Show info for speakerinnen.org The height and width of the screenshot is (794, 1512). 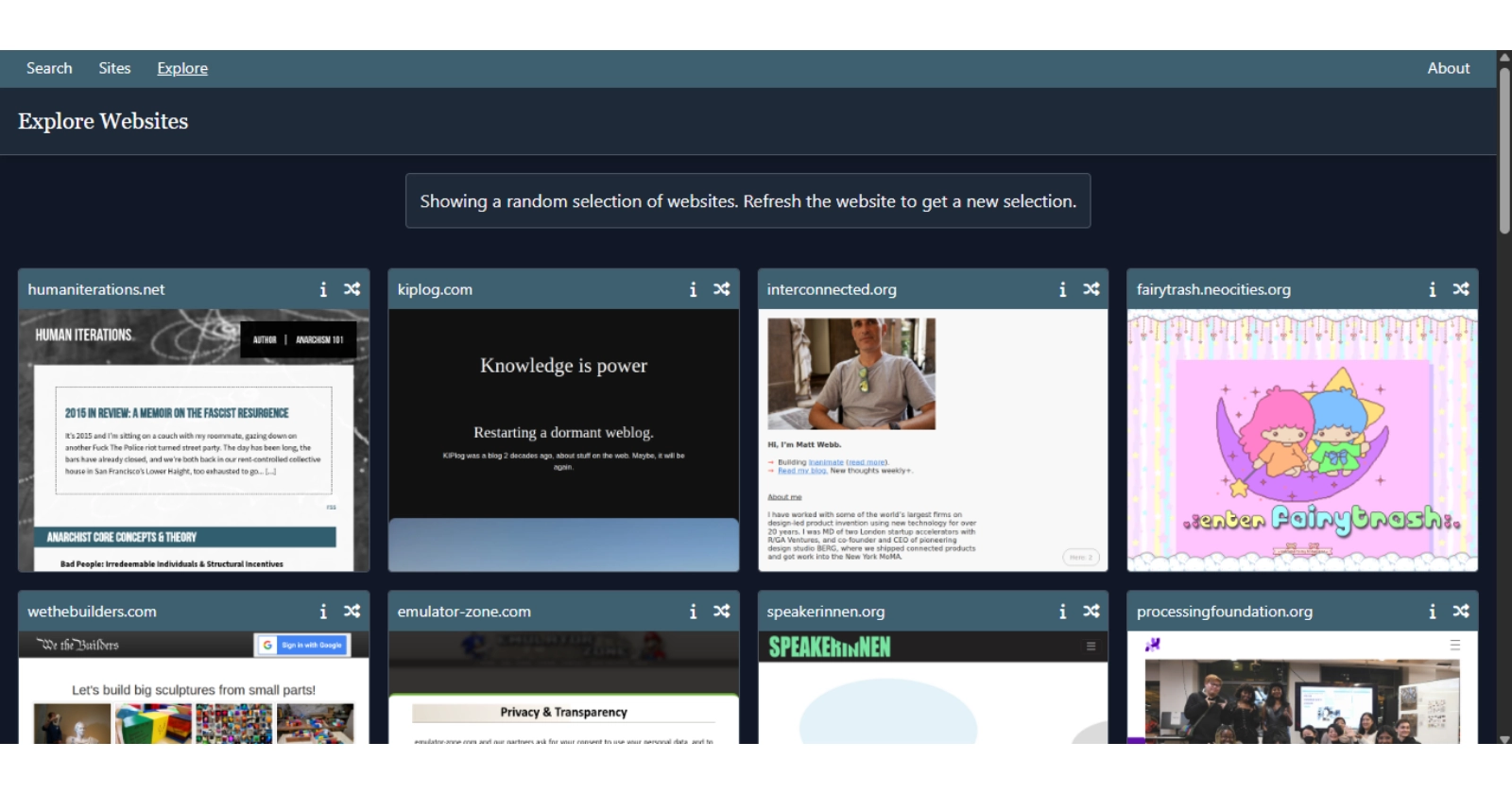coord(1062,612)
